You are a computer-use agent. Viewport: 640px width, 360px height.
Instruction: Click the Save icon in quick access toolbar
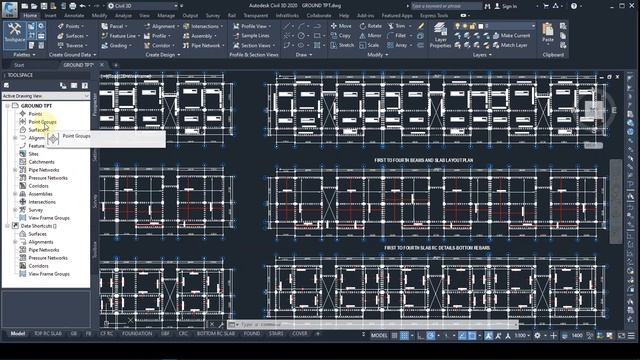click(x=44, y=6)
